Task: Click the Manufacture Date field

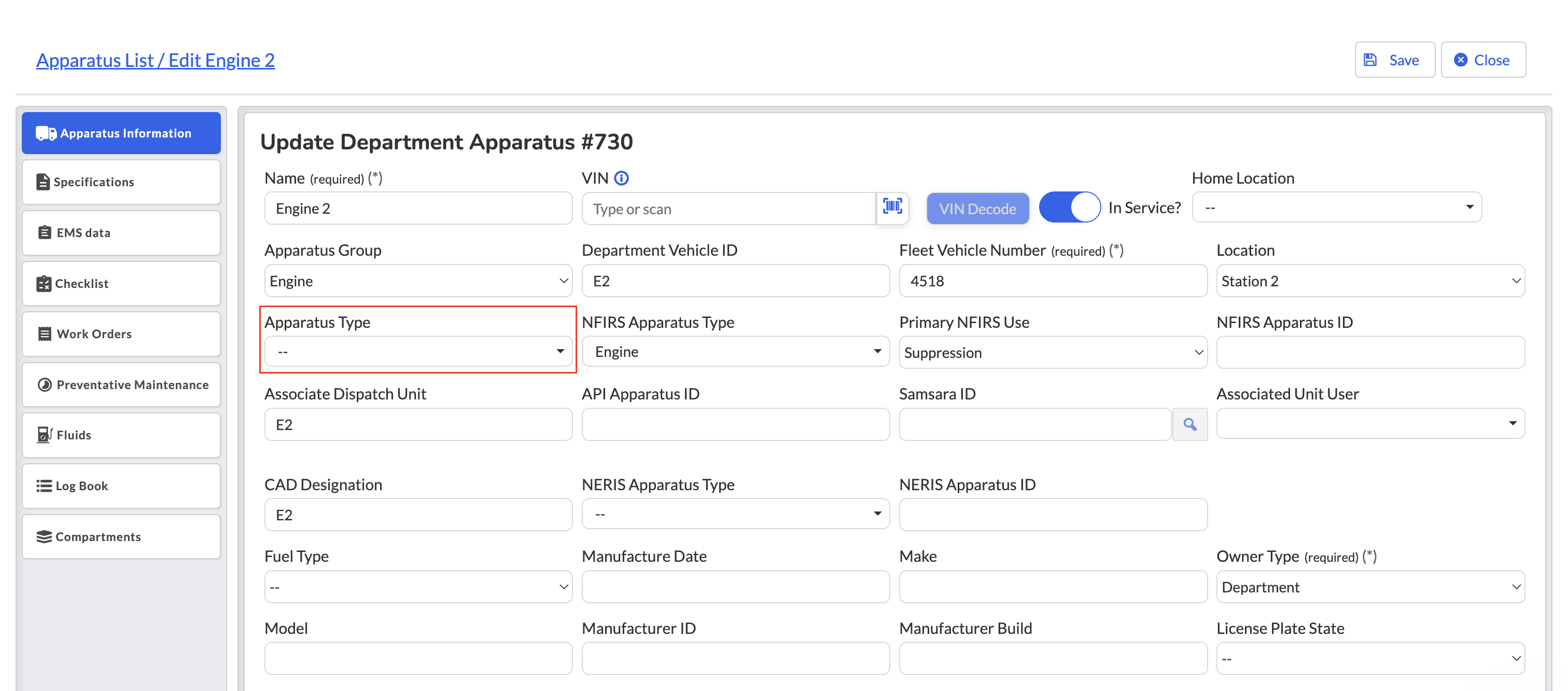Action: pos(735,587)
